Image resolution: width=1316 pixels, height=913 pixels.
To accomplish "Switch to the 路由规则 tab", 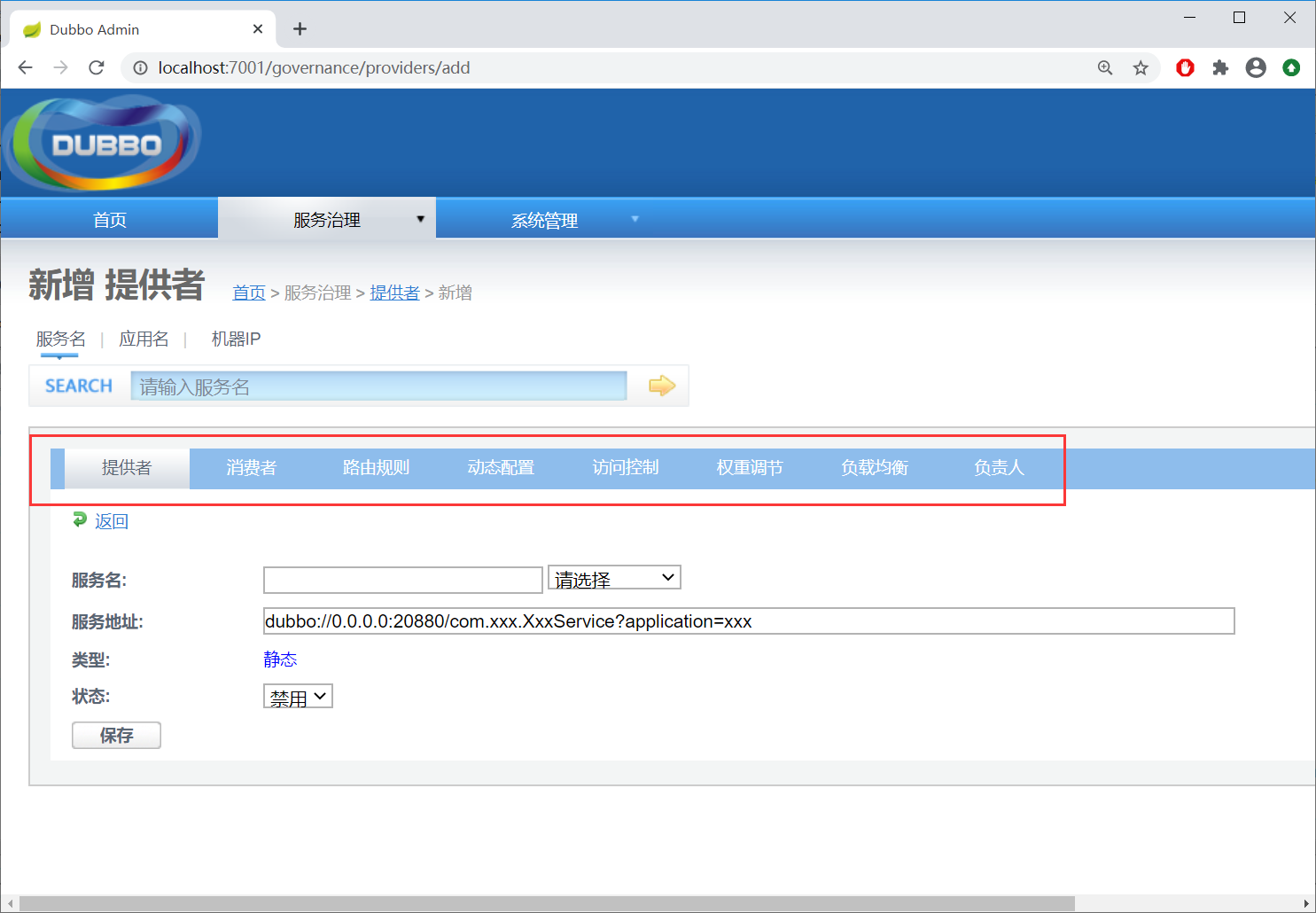I will [376, 468].
